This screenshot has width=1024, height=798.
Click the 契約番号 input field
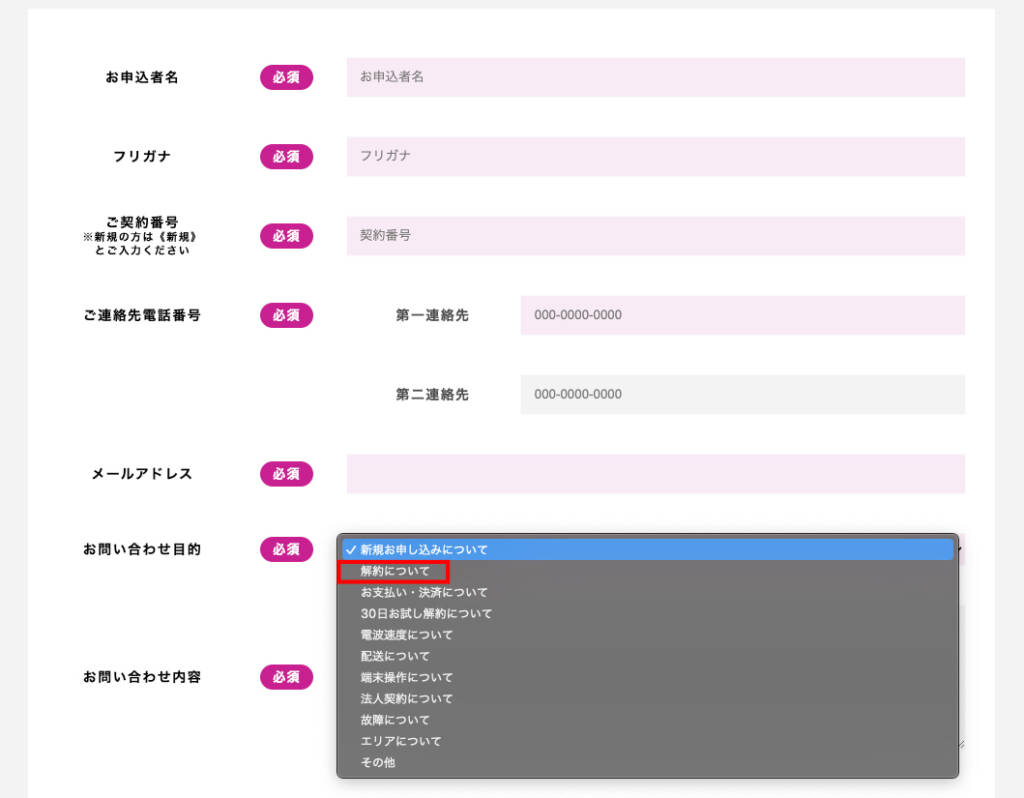(656, 236)
